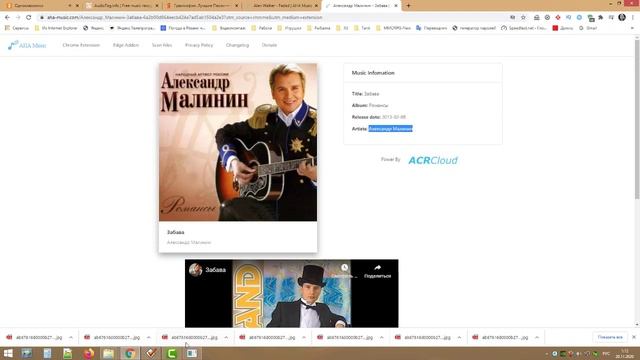Open the Chrome profile avatar
The height and width of the screenshot is (360, 640).
click(622, 17)
